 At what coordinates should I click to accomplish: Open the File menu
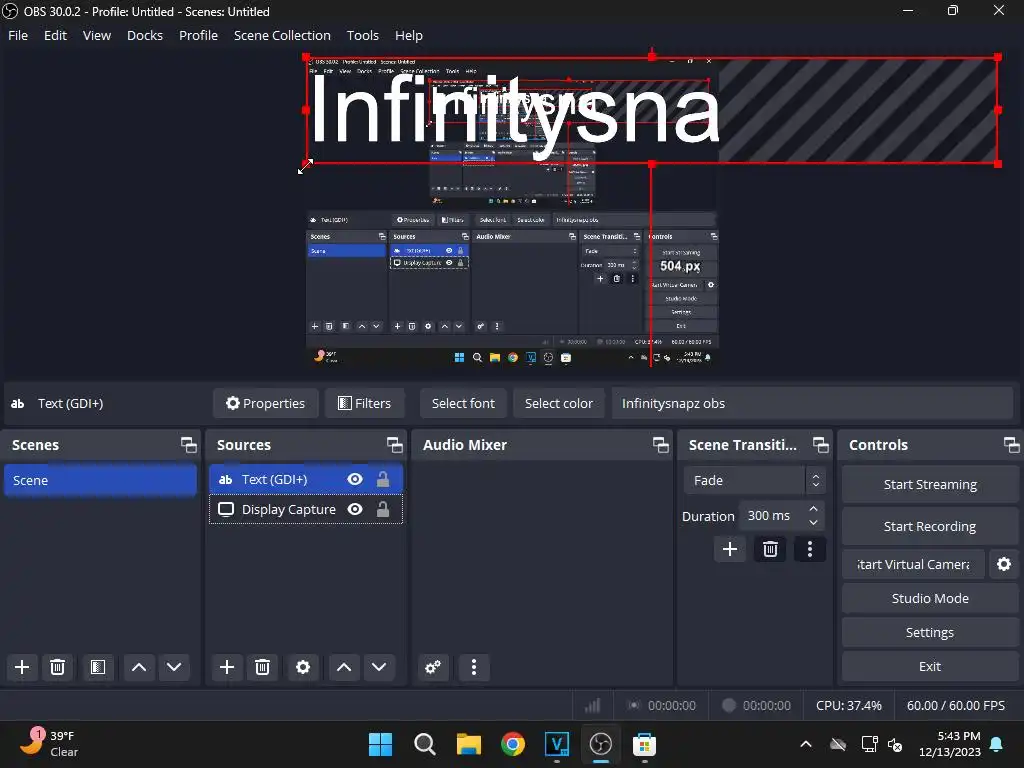(x=18, y=35)
